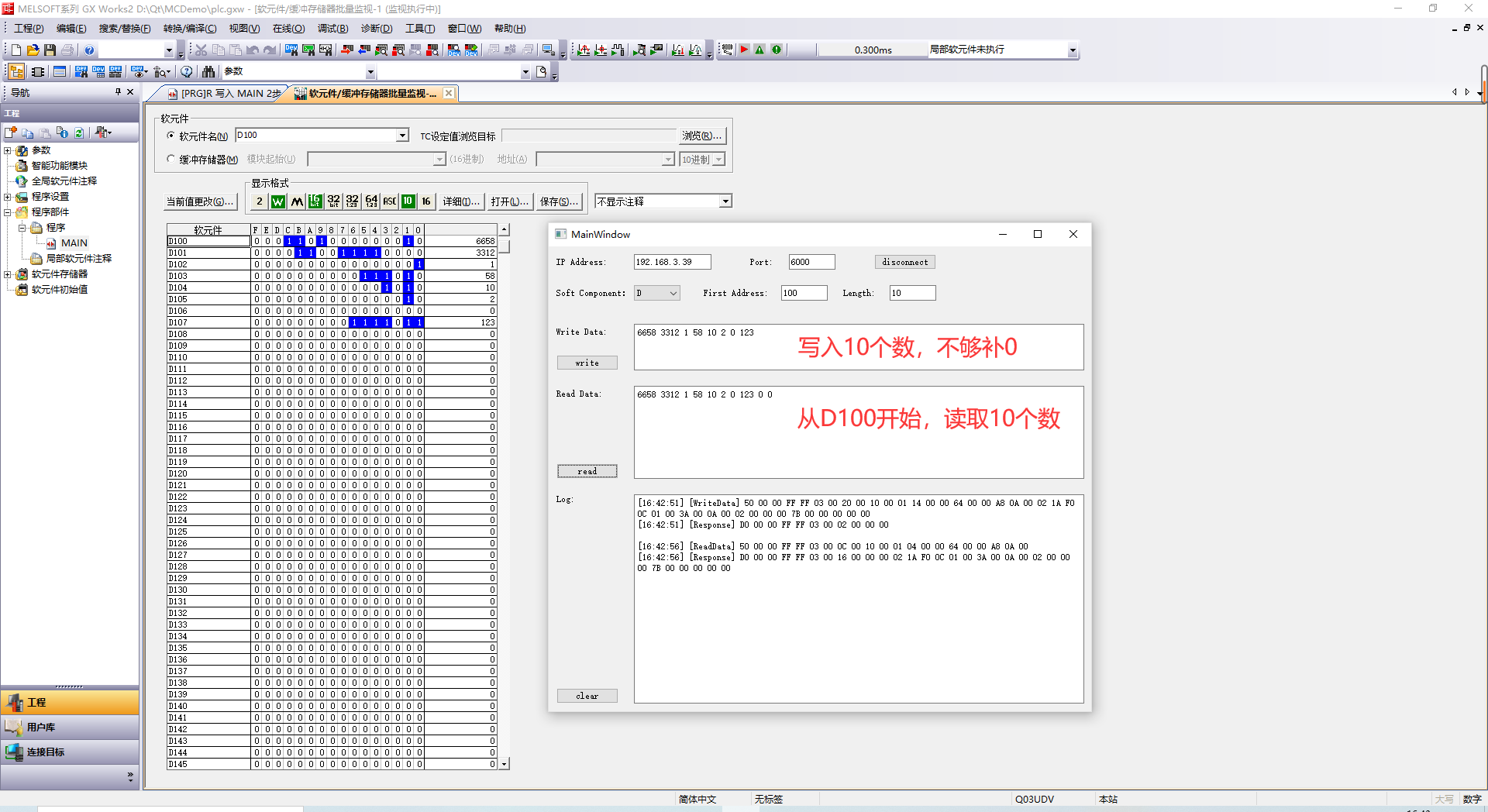Click the paste clipboard icon

[235, 50]
